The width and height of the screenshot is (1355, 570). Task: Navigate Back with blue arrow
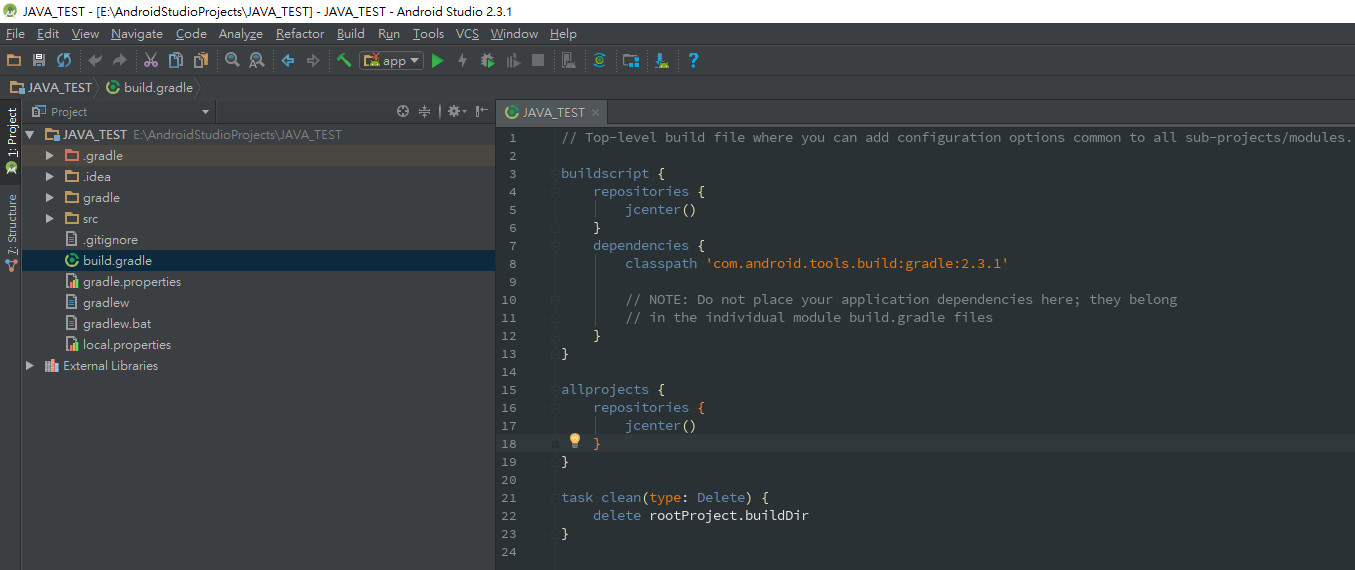288,61
